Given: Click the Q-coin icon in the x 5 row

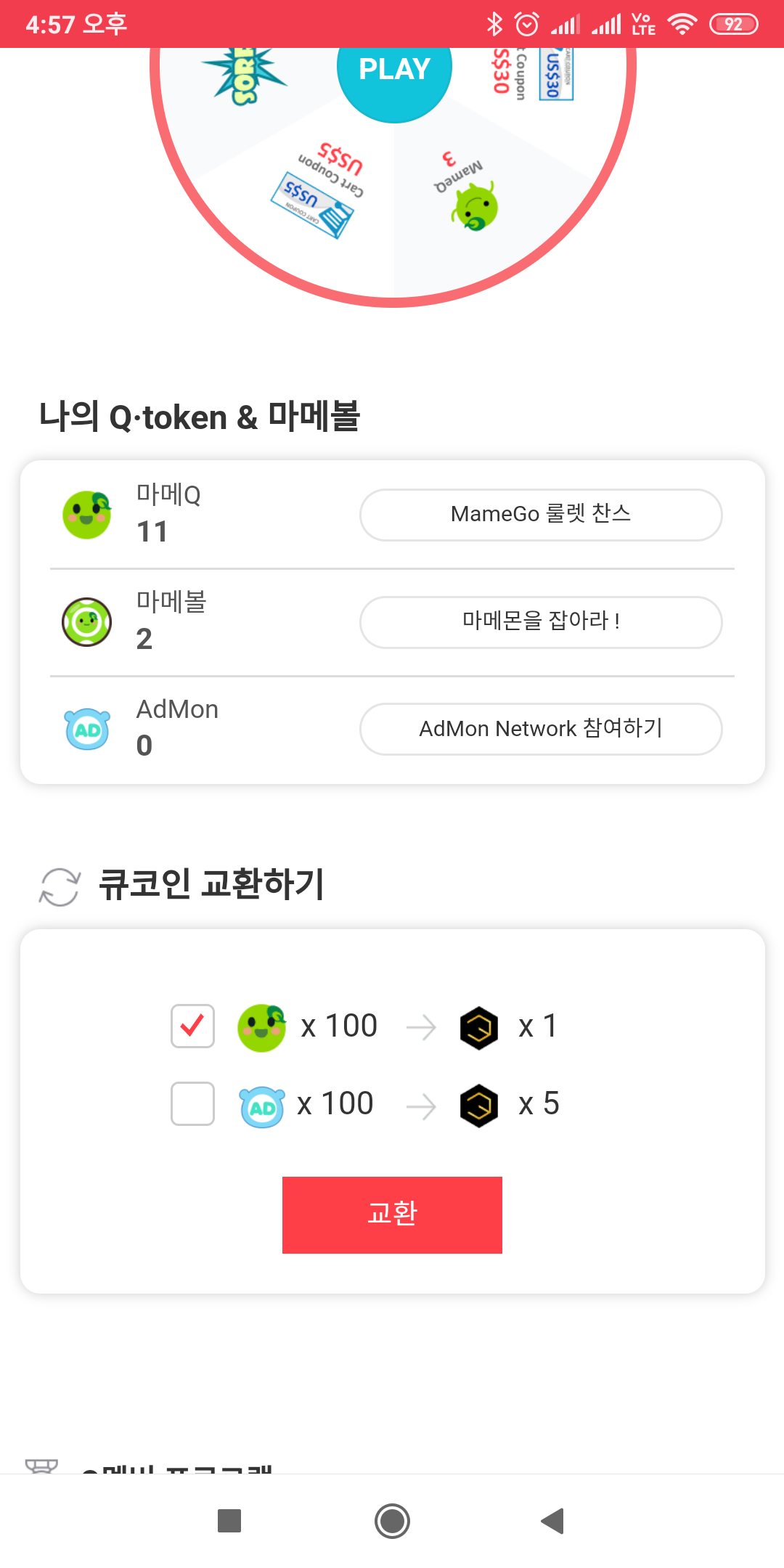Looking at the screenshot, I should coord(479,1106).
